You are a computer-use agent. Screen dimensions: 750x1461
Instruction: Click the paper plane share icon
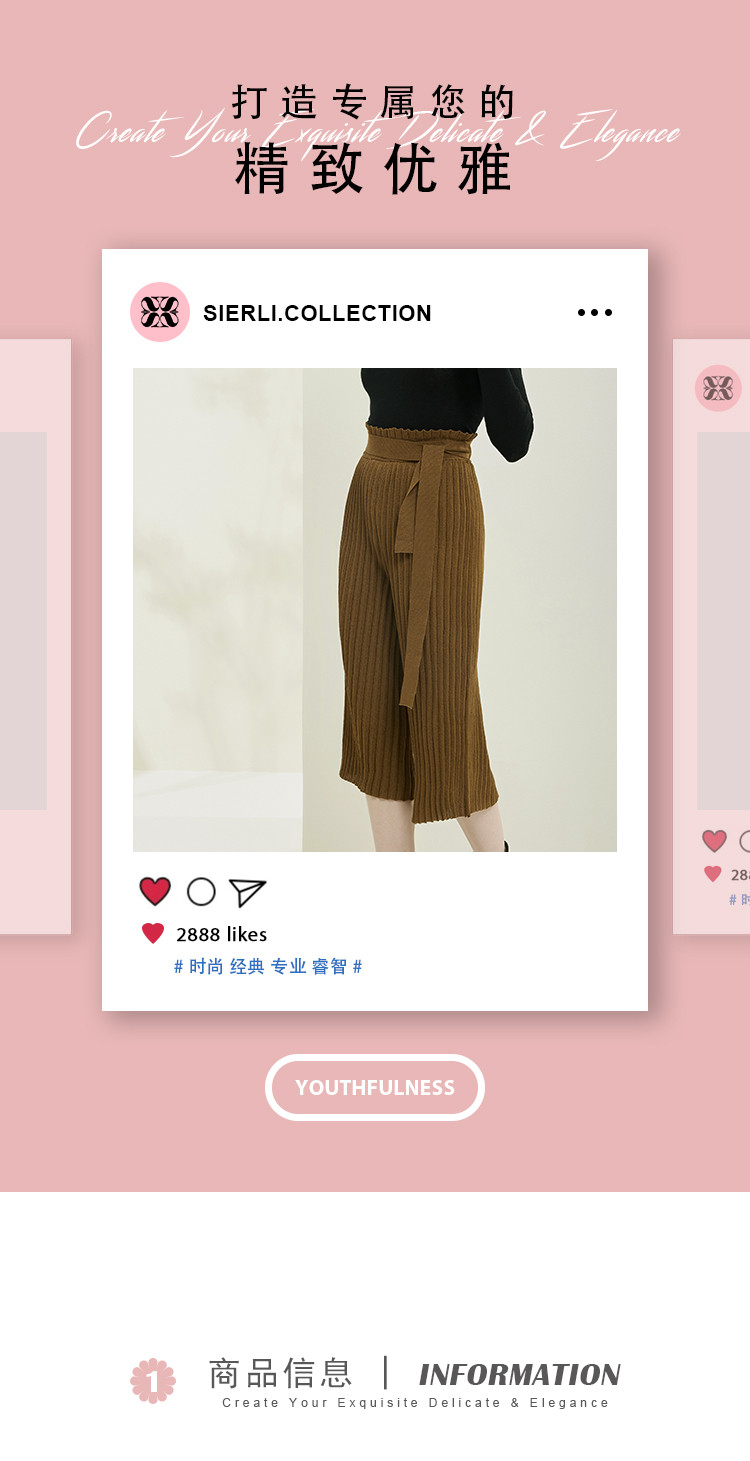pyautogui.click(x=247, y=892)
